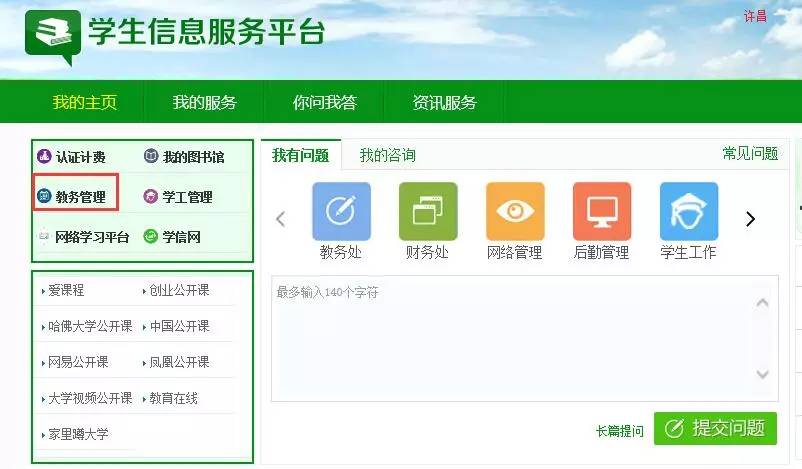Click the green 学信网 icon
This screenshot has height=469, width=802.
coord(151,236)
